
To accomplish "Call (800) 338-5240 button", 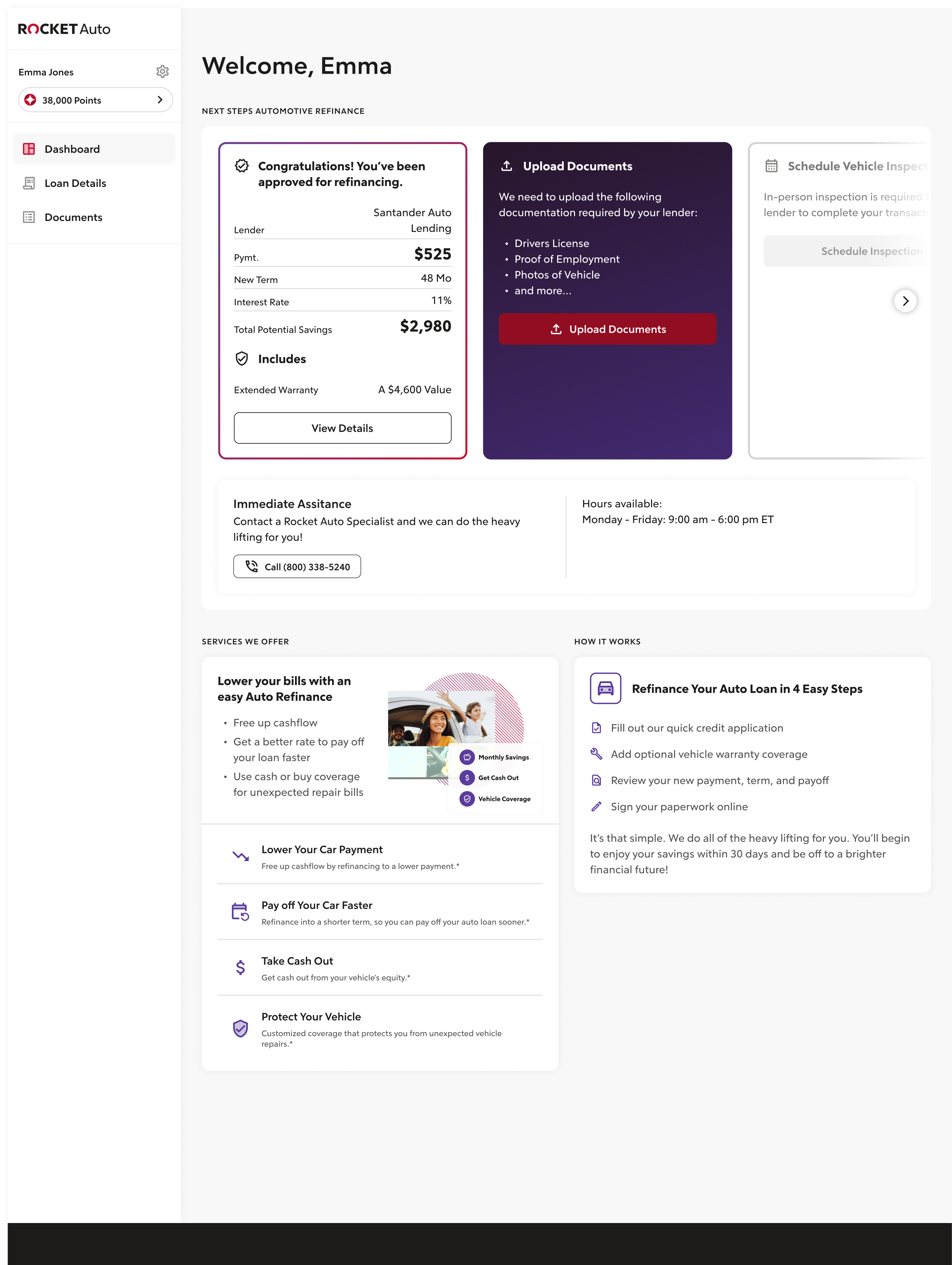I will [x=297, y=567].
